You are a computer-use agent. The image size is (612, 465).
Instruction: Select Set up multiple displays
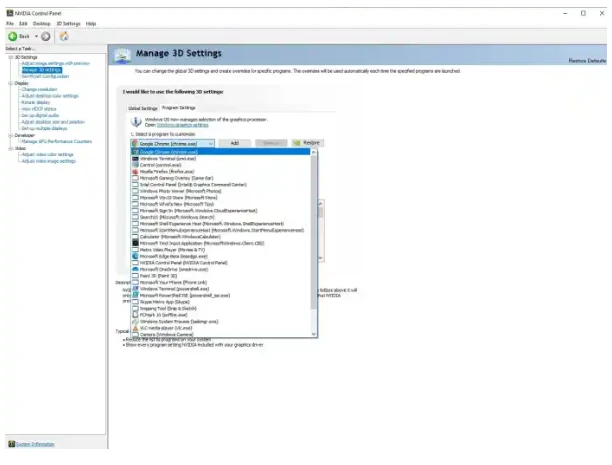[44, 128]
